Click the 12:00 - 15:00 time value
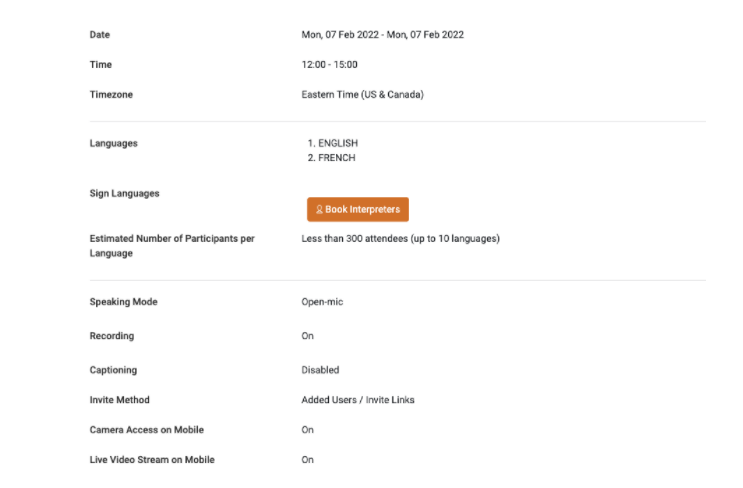 click(x=329, y=64)
